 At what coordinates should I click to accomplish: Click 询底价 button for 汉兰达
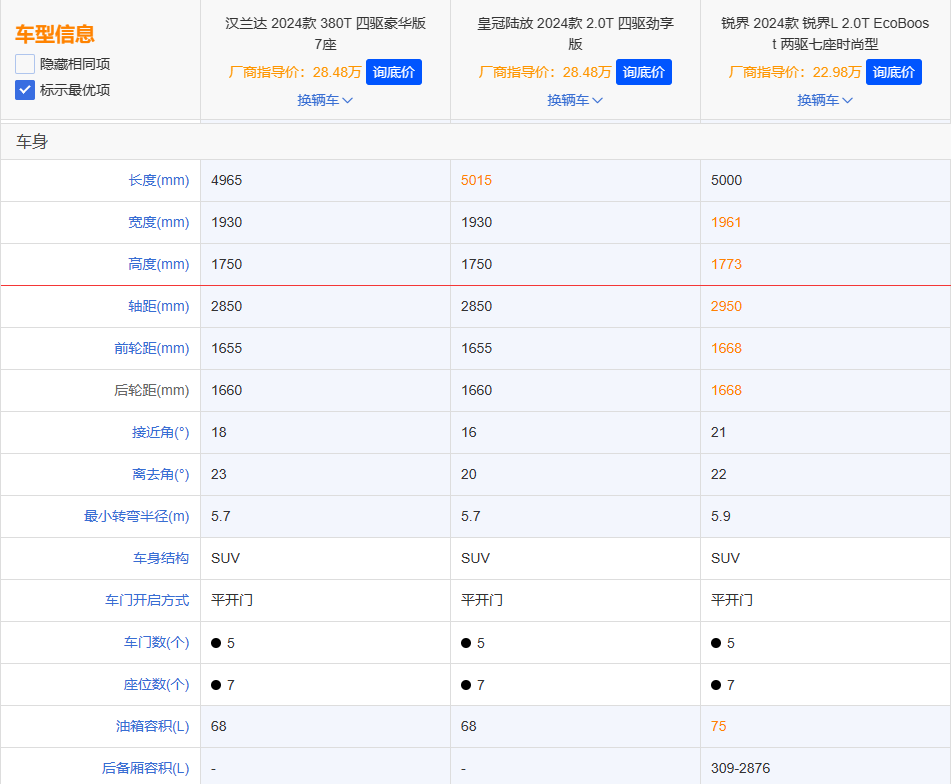tap(394, 72)
